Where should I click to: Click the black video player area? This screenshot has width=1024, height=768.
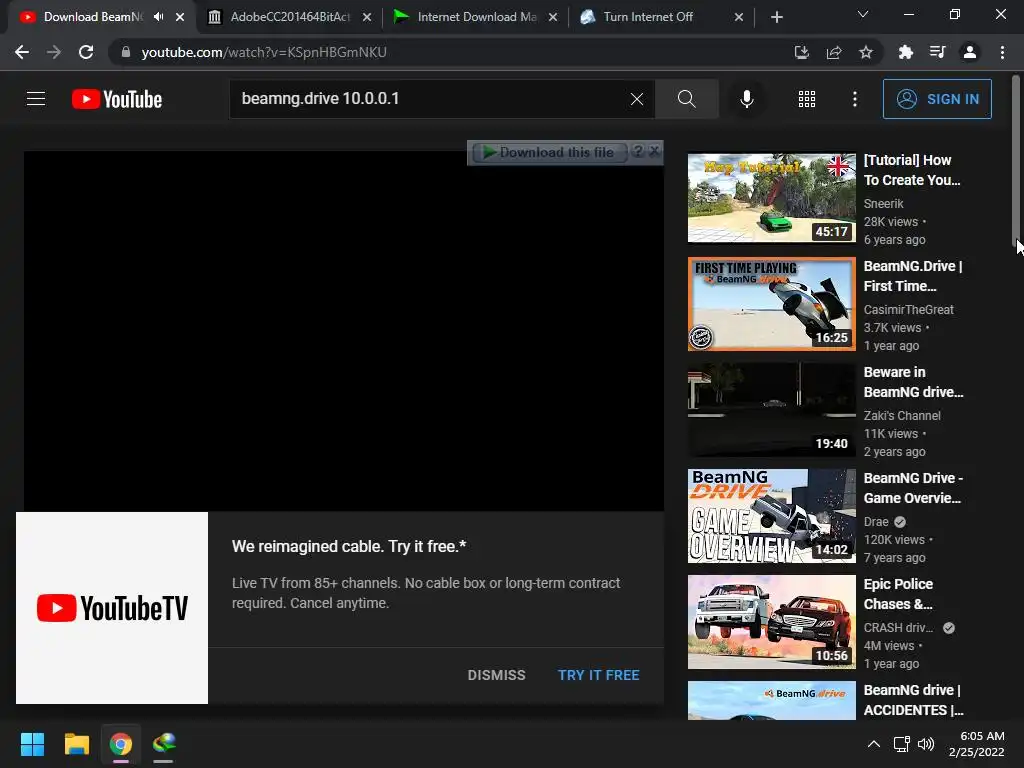click(344, 331)
